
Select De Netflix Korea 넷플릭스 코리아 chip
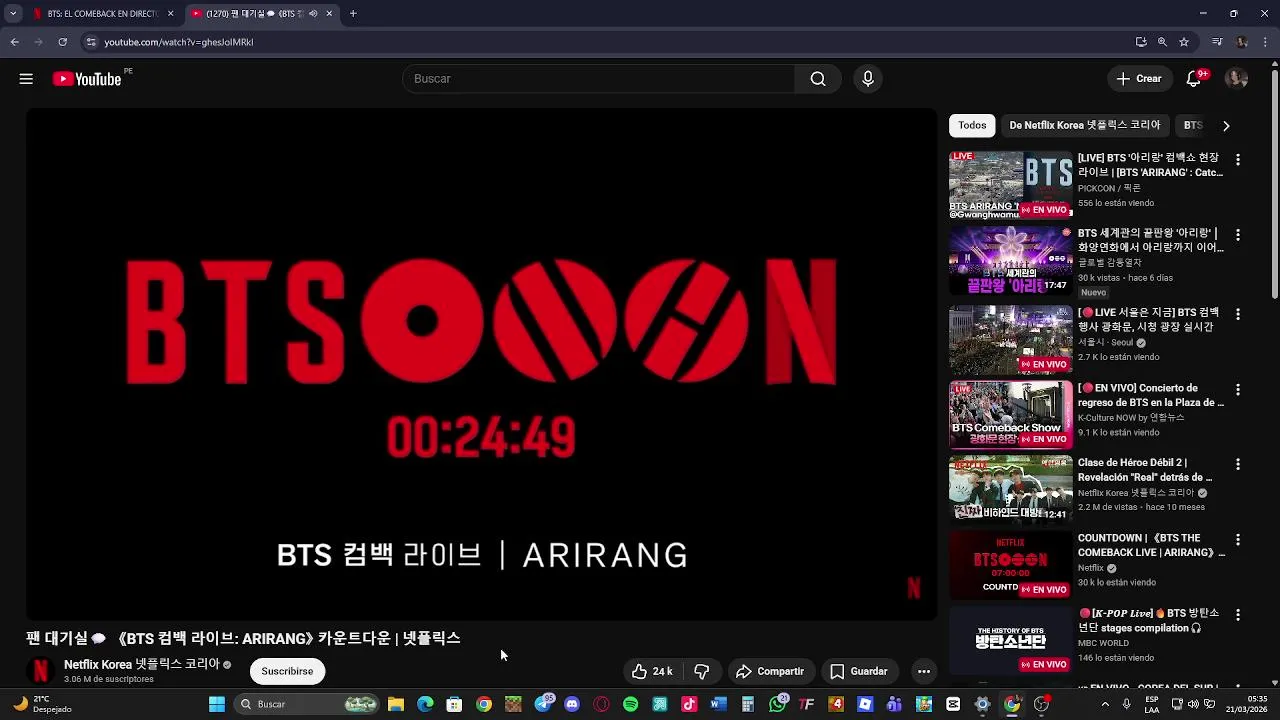[x=1085, y=125]
